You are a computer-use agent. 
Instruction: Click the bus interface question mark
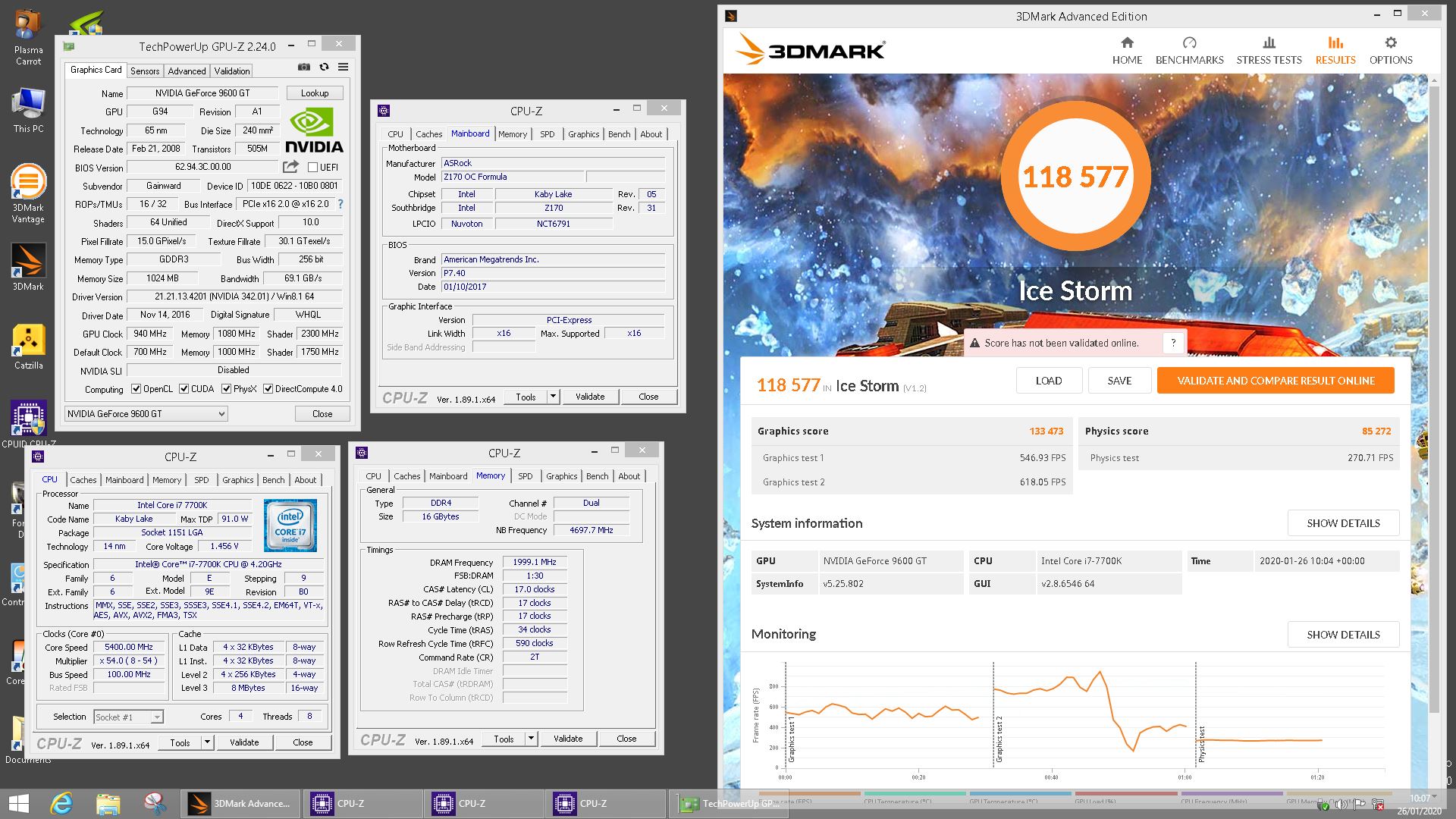coord(340,204)
